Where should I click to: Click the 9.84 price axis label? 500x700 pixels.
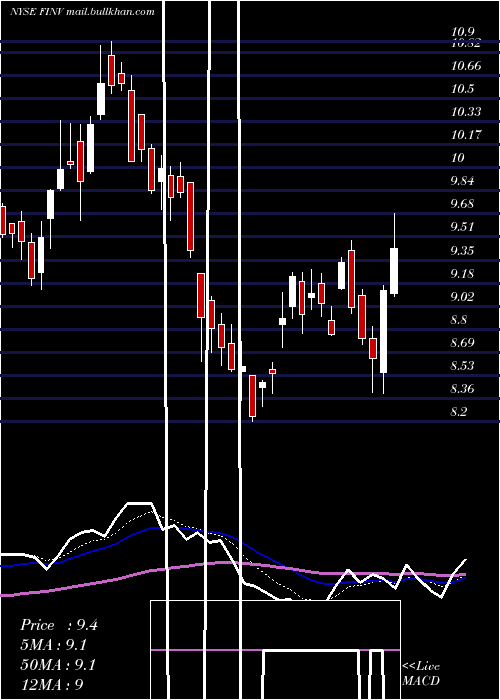point(462,181)
